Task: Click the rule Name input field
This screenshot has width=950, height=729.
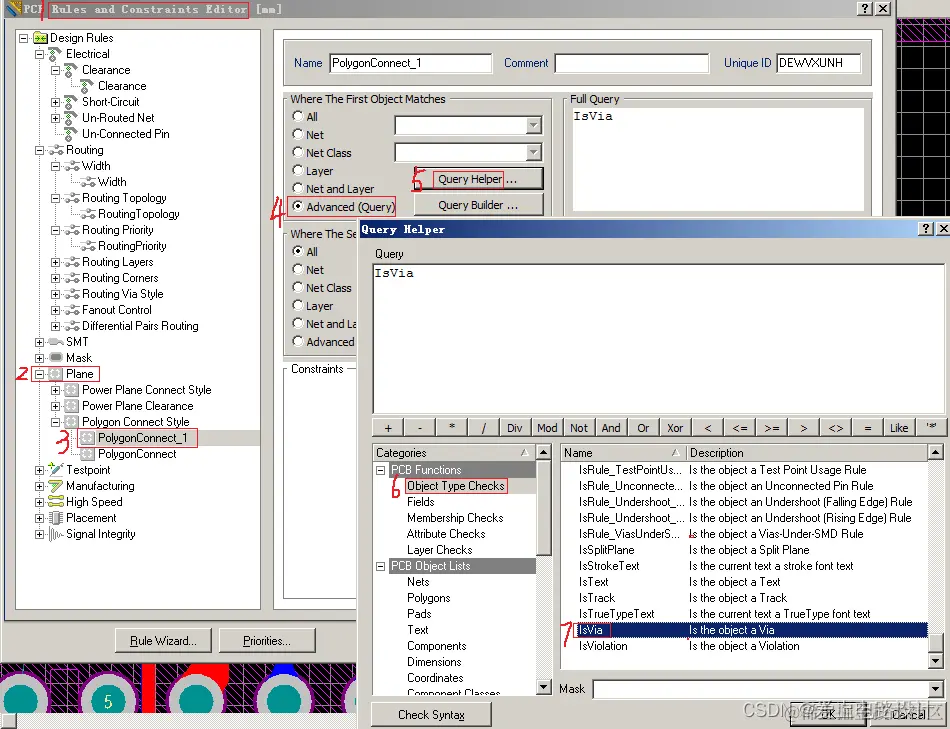Action: coord(411,63)
